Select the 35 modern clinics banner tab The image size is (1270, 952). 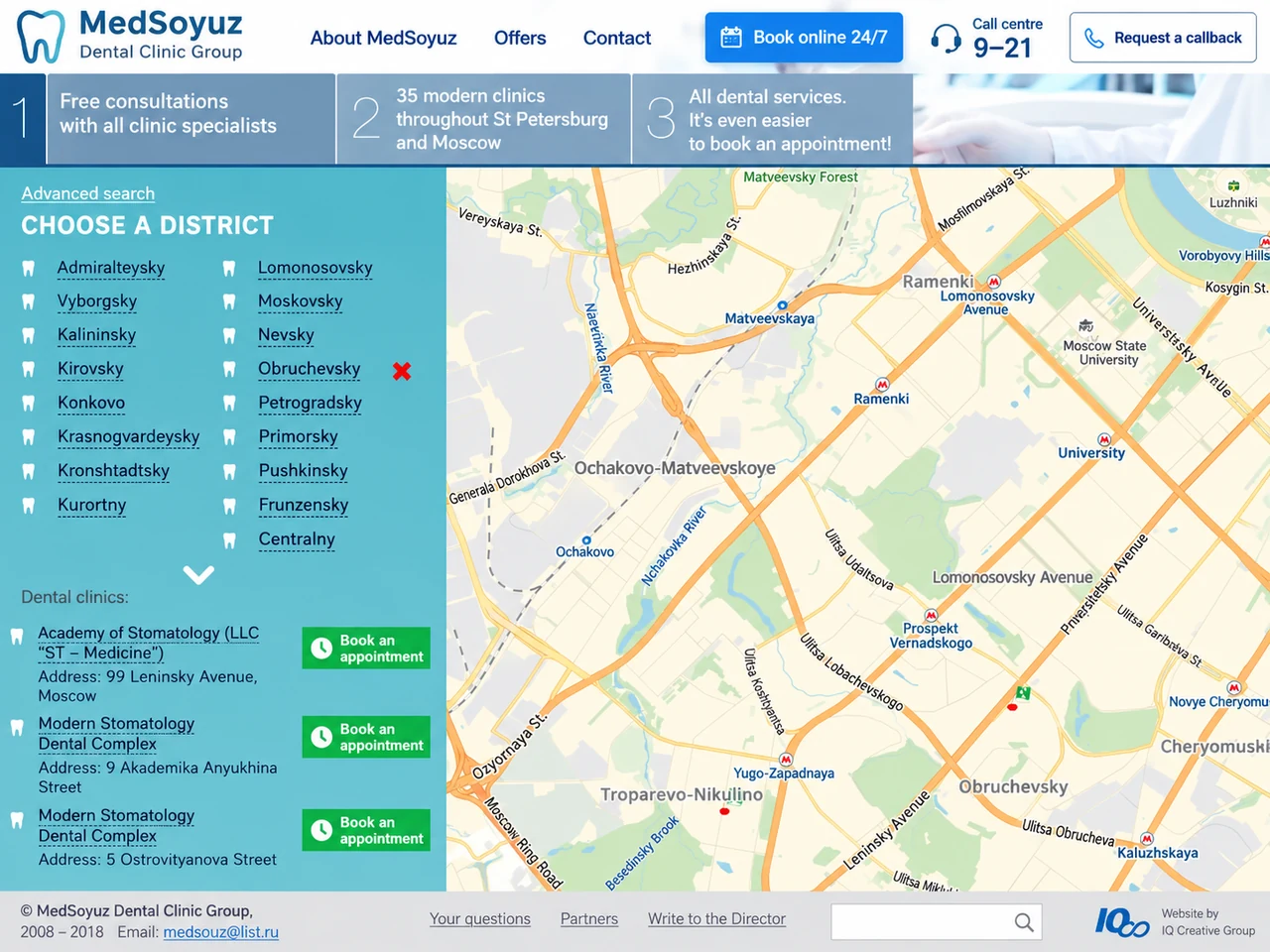(x=484, y=119)
